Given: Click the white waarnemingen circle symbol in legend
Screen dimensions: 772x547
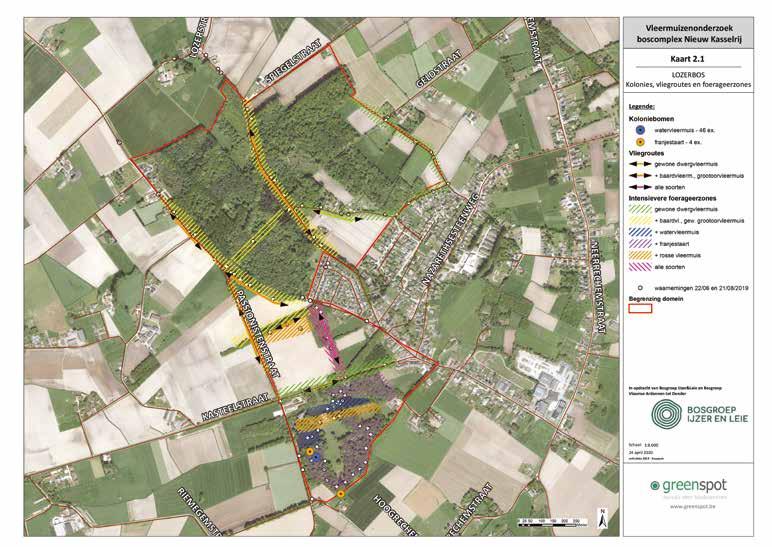Looking at the screenshot, I should (640, 288).
